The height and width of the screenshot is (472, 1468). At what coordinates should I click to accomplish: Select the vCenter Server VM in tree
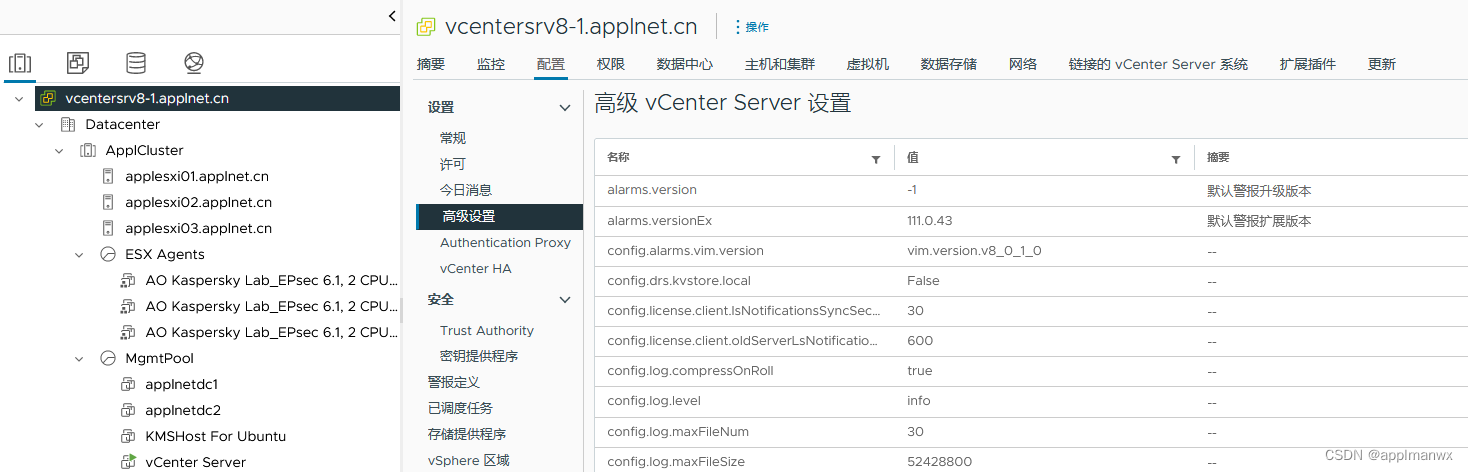point(195,462)
